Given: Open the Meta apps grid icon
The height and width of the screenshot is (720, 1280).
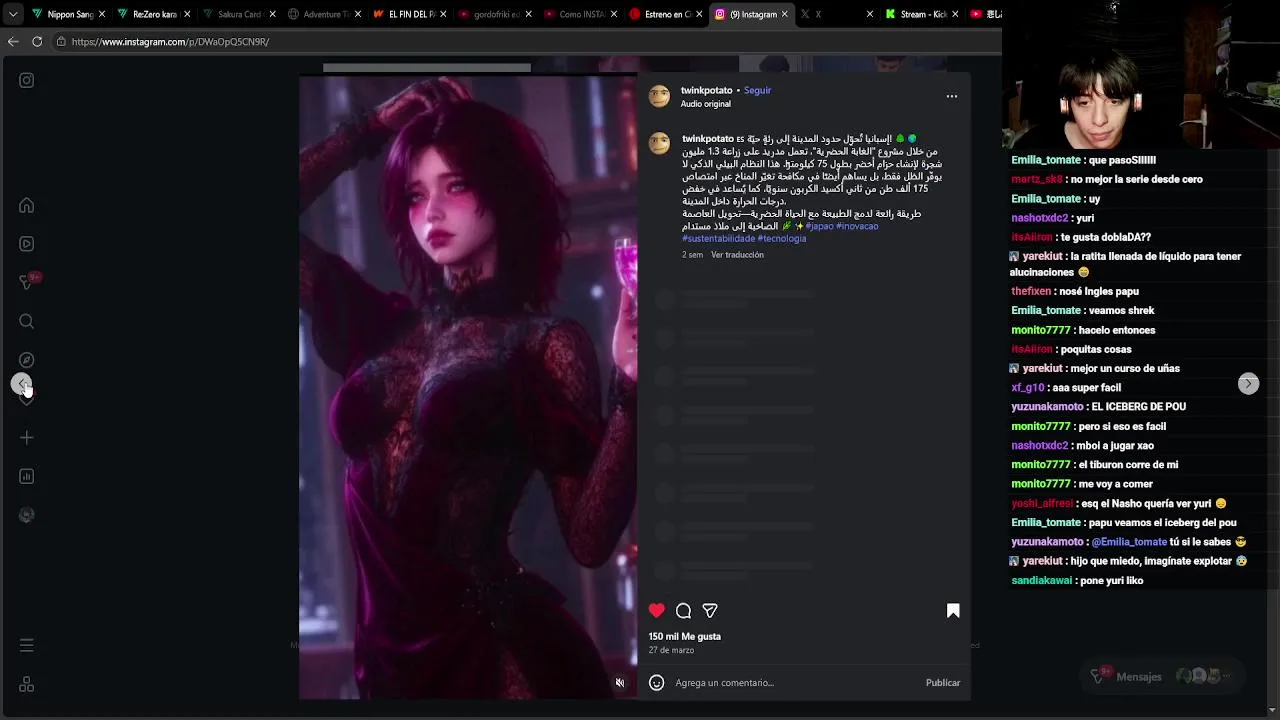Looking at the screenshot, I should (27, 685).
